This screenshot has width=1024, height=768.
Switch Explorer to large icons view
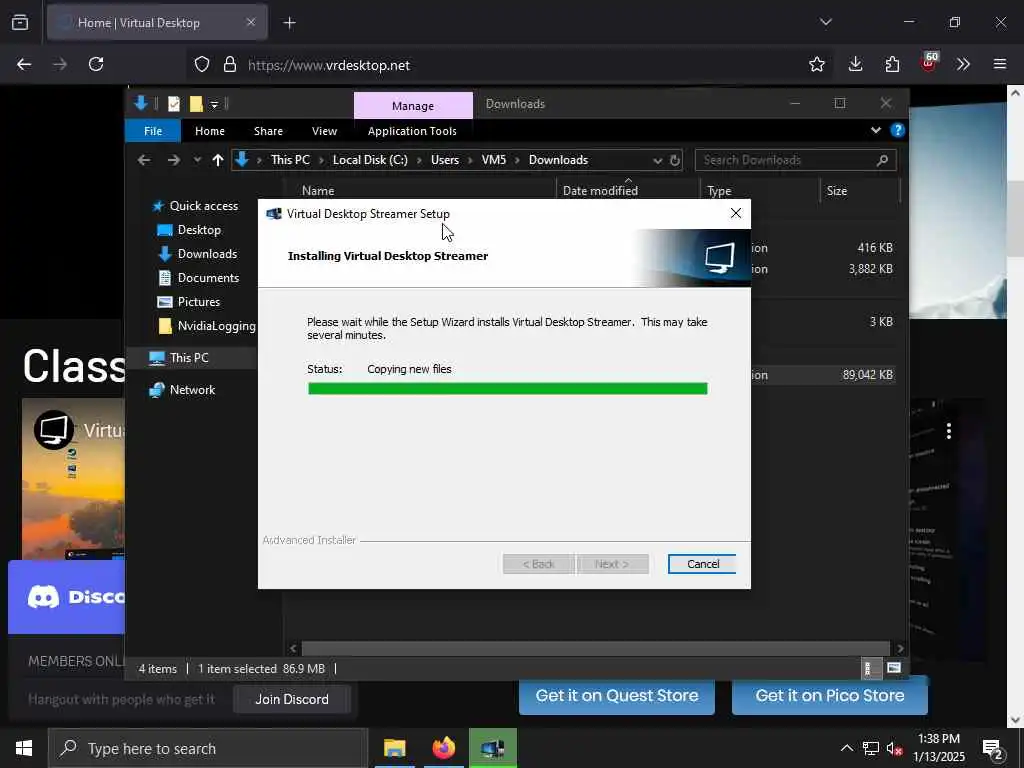894,668
